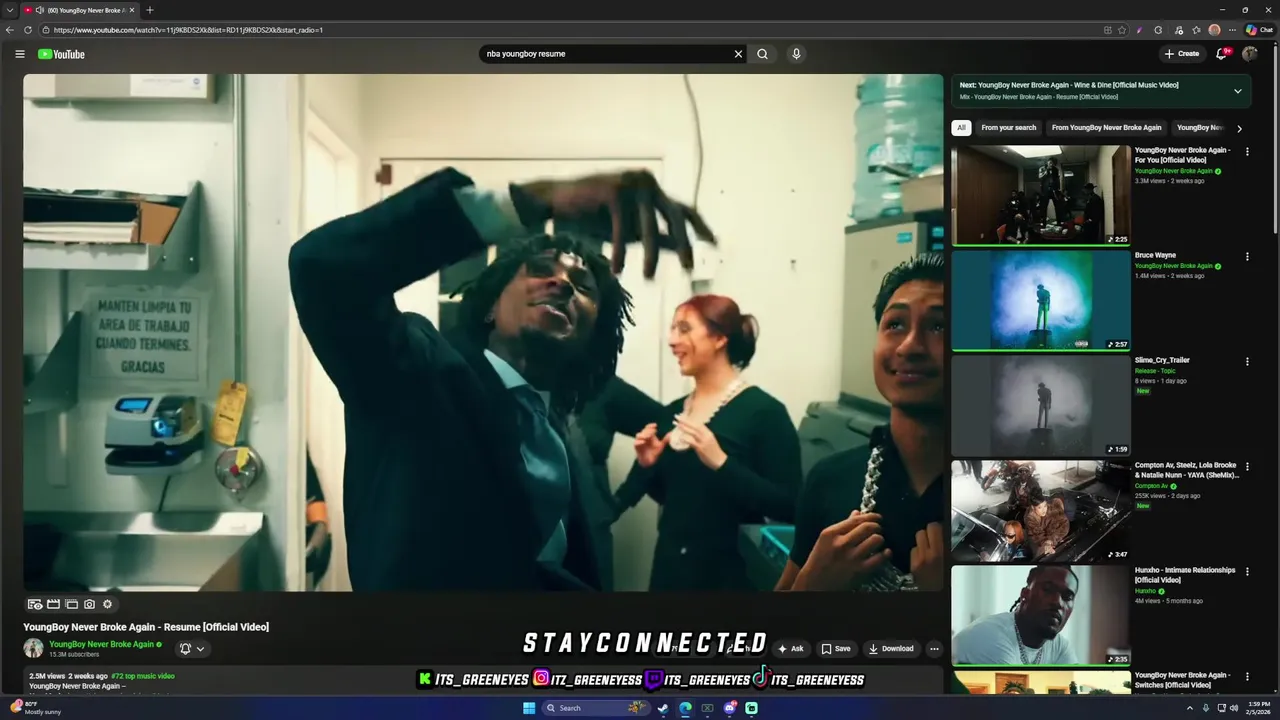Open the #72 top music video link
This screenshot has height=720, width=1280.
pyautogui.click(x=143, y=676)
